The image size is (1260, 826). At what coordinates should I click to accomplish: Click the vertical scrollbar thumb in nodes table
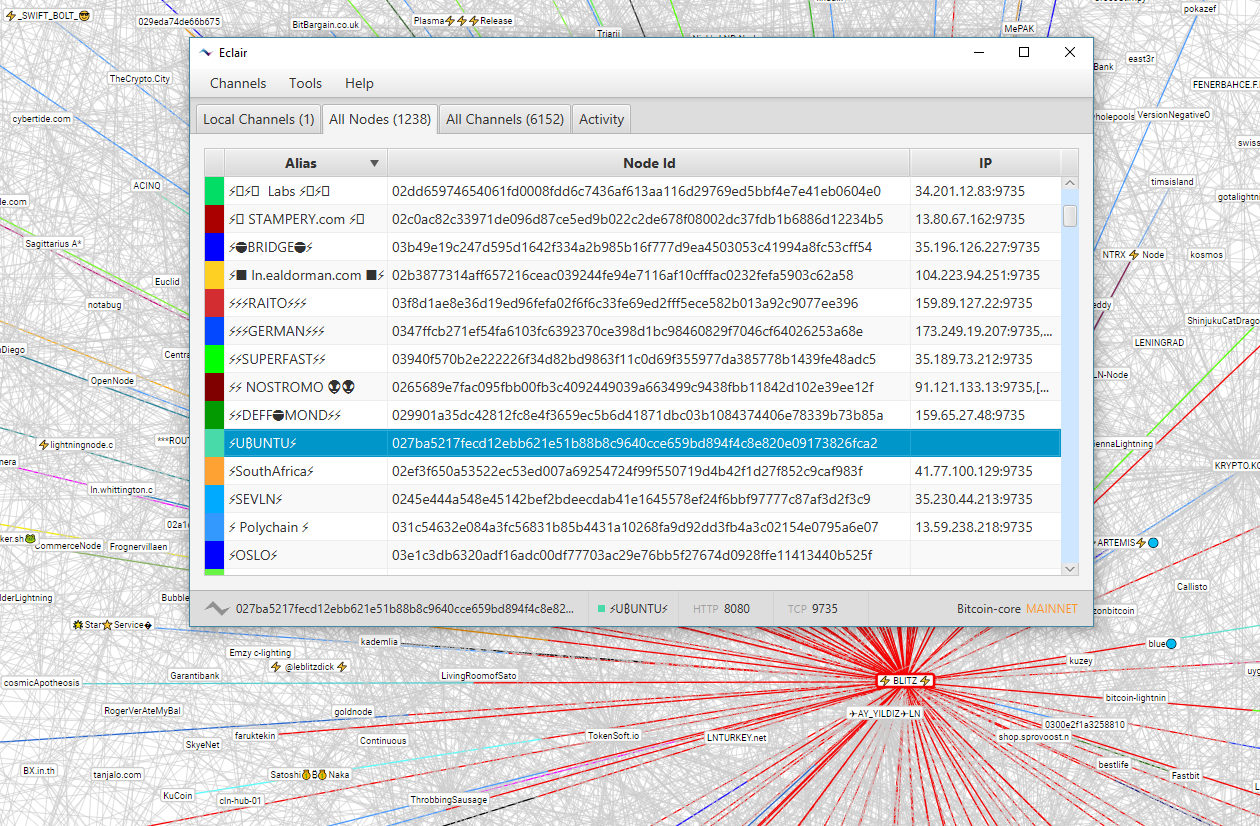pyautogui.click(x=1070, y=216)
